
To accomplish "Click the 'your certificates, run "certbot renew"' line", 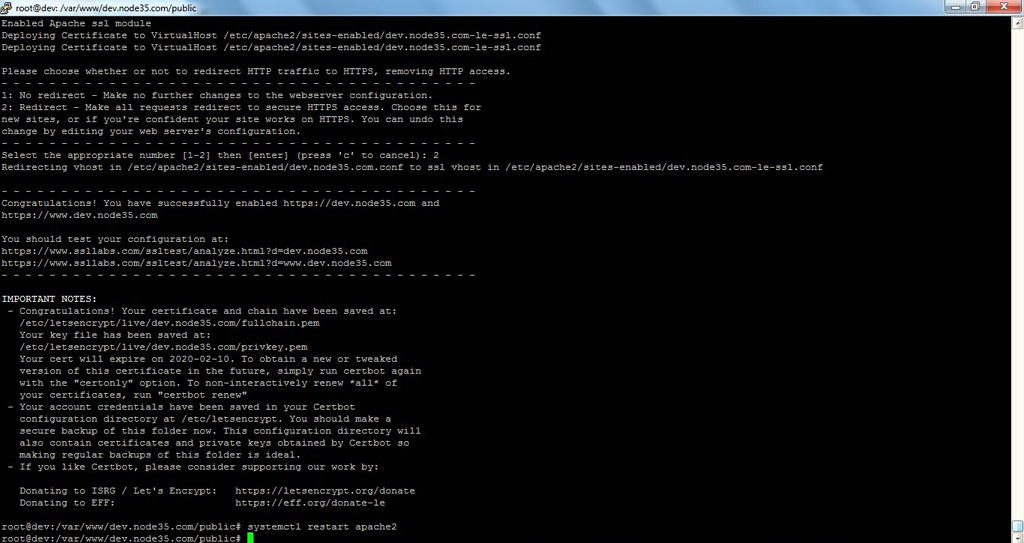I will [x=133, y=395].
